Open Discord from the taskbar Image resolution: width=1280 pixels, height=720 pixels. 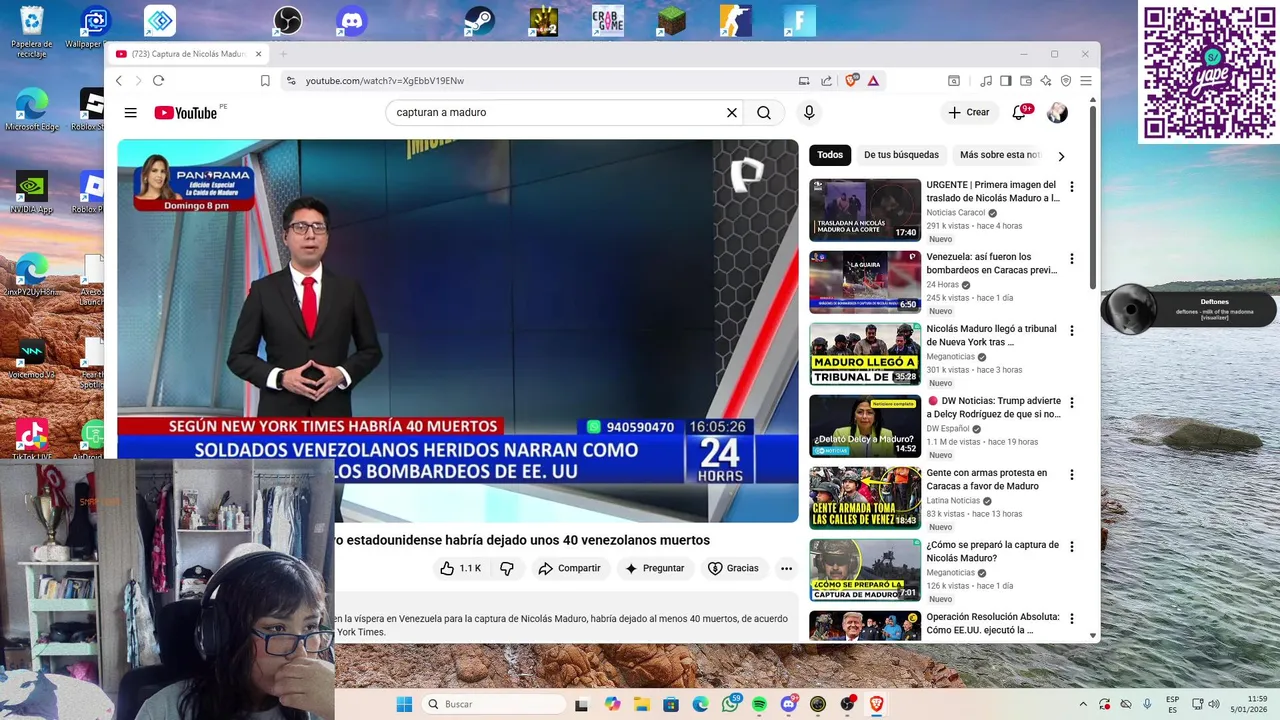(x=788, y=704)
